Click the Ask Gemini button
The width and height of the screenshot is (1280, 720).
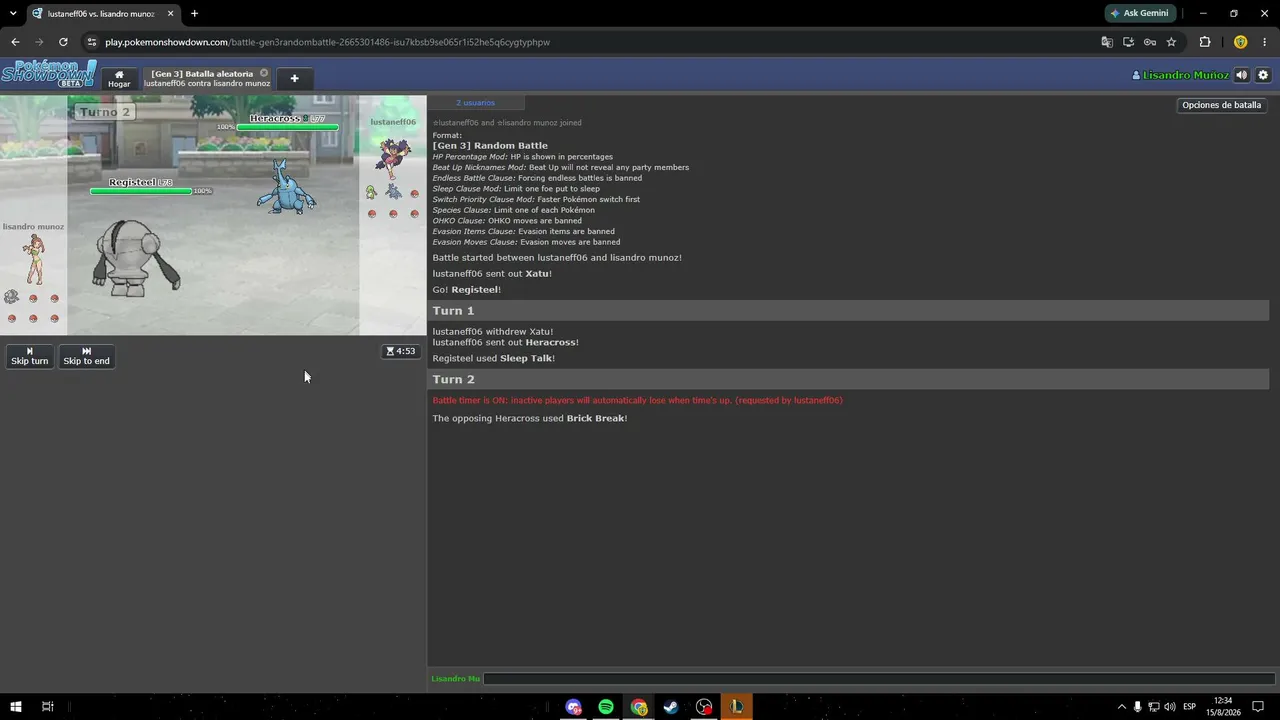pyautogui.click(x=1139, y=13)
